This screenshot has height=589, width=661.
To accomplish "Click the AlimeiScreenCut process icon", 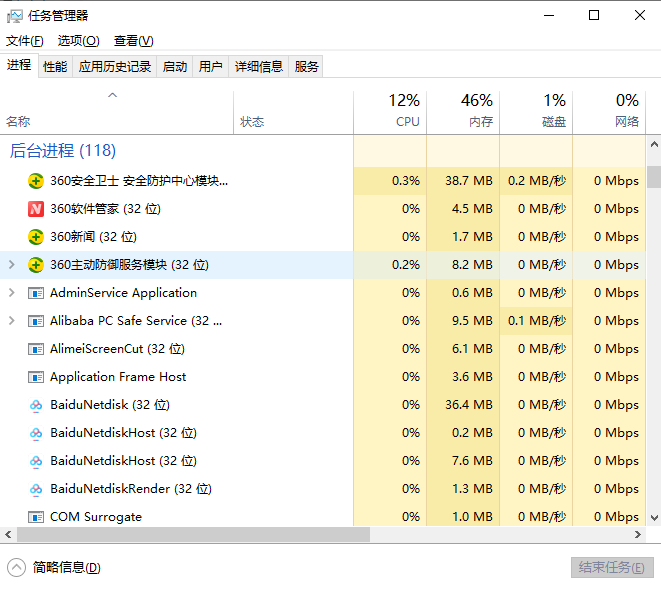I will click(36, 349).
